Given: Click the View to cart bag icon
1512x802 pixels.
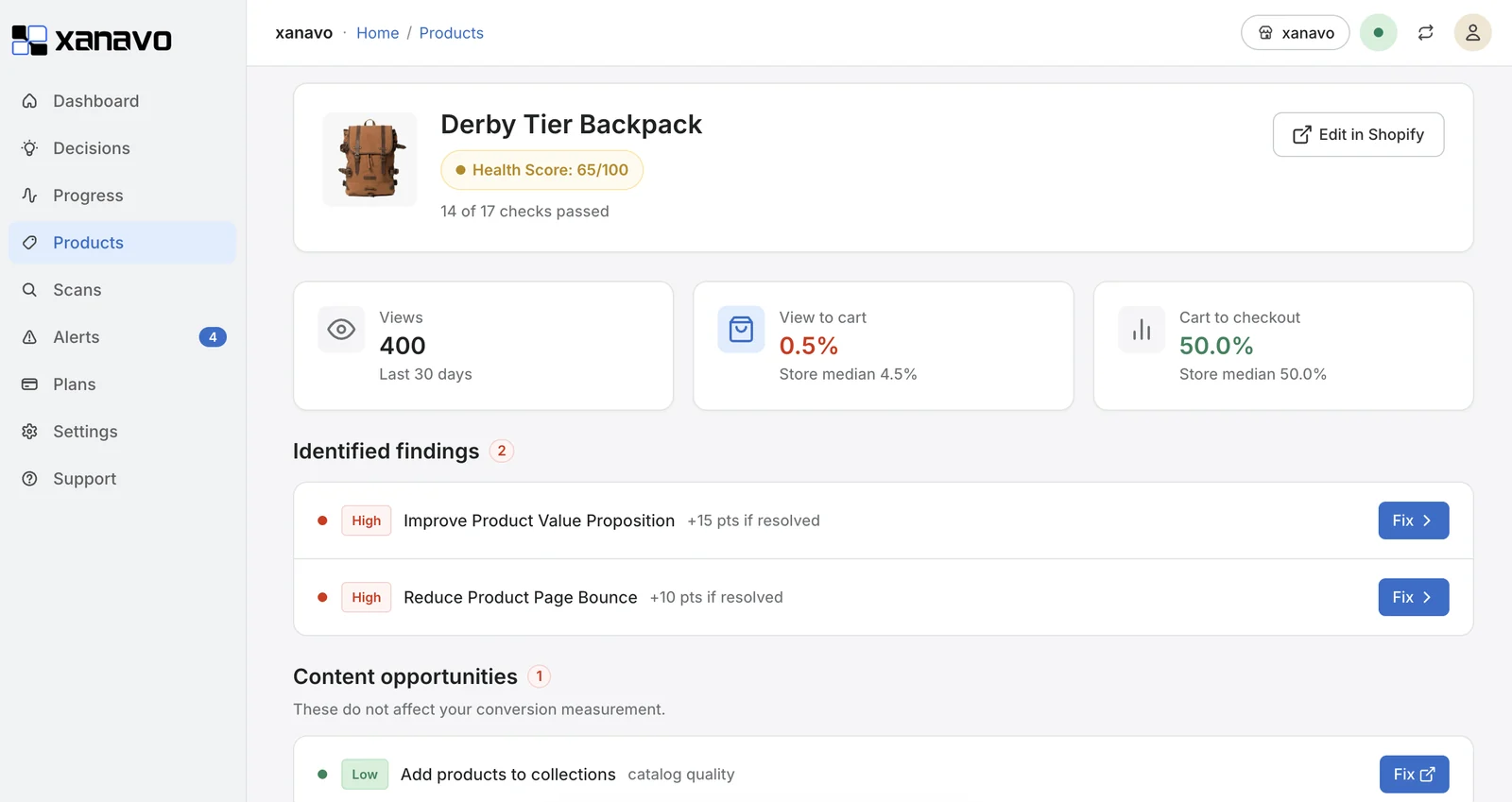Looking at the screenshot, I should [741, 330].
